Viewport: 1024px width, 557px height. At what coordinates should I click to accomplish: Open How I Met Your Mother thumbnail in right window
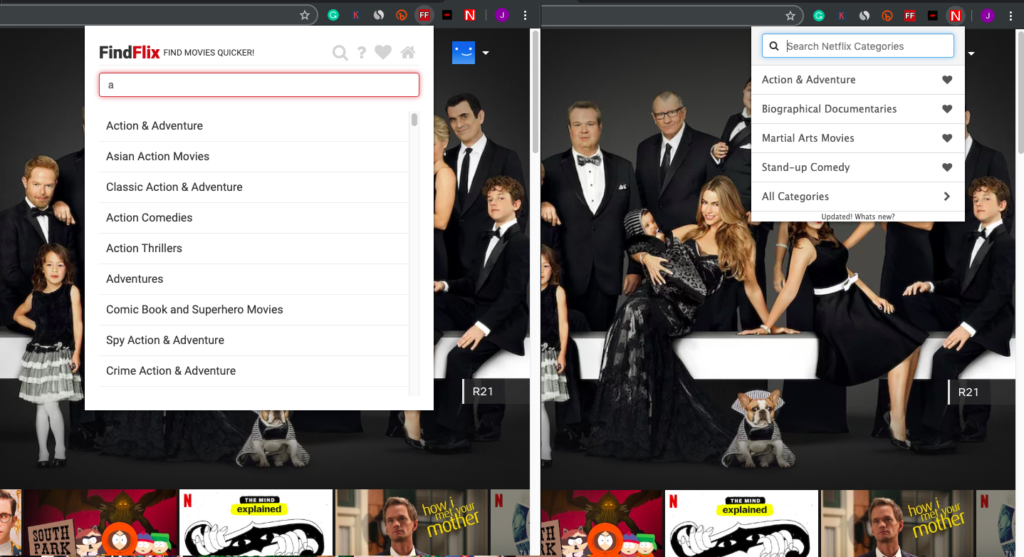tap(897, 523)
